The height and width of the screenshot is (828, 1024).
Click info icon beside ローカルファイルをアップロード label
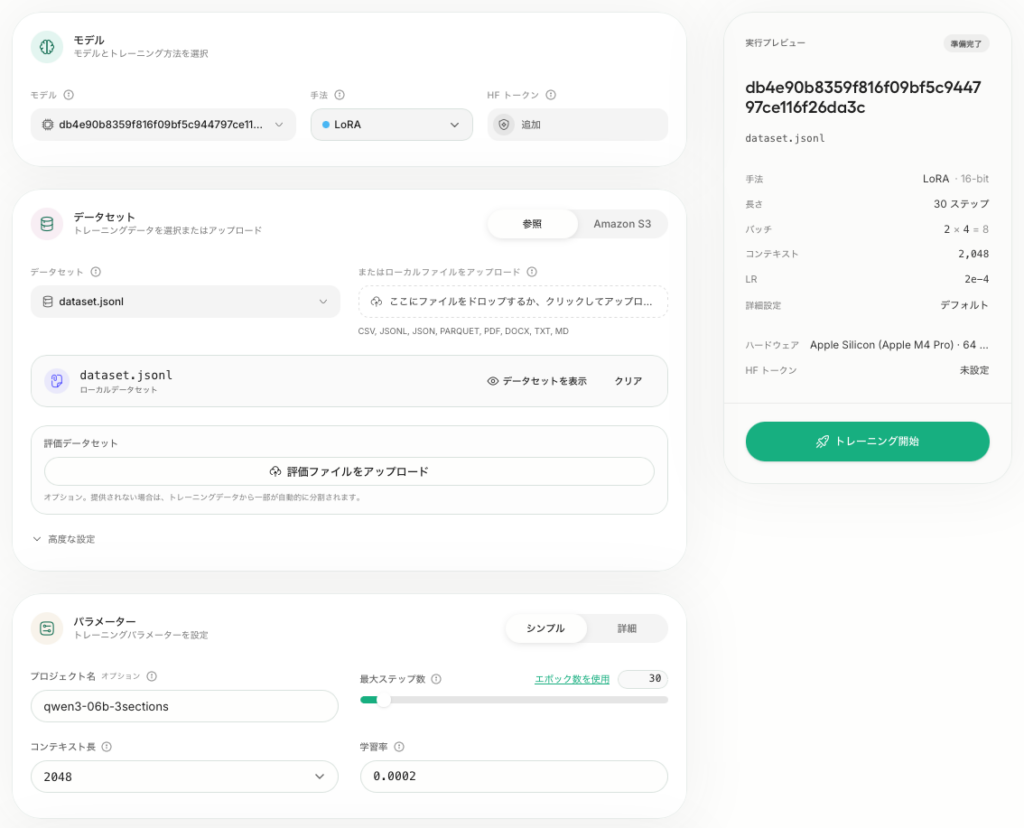[532, 272]
